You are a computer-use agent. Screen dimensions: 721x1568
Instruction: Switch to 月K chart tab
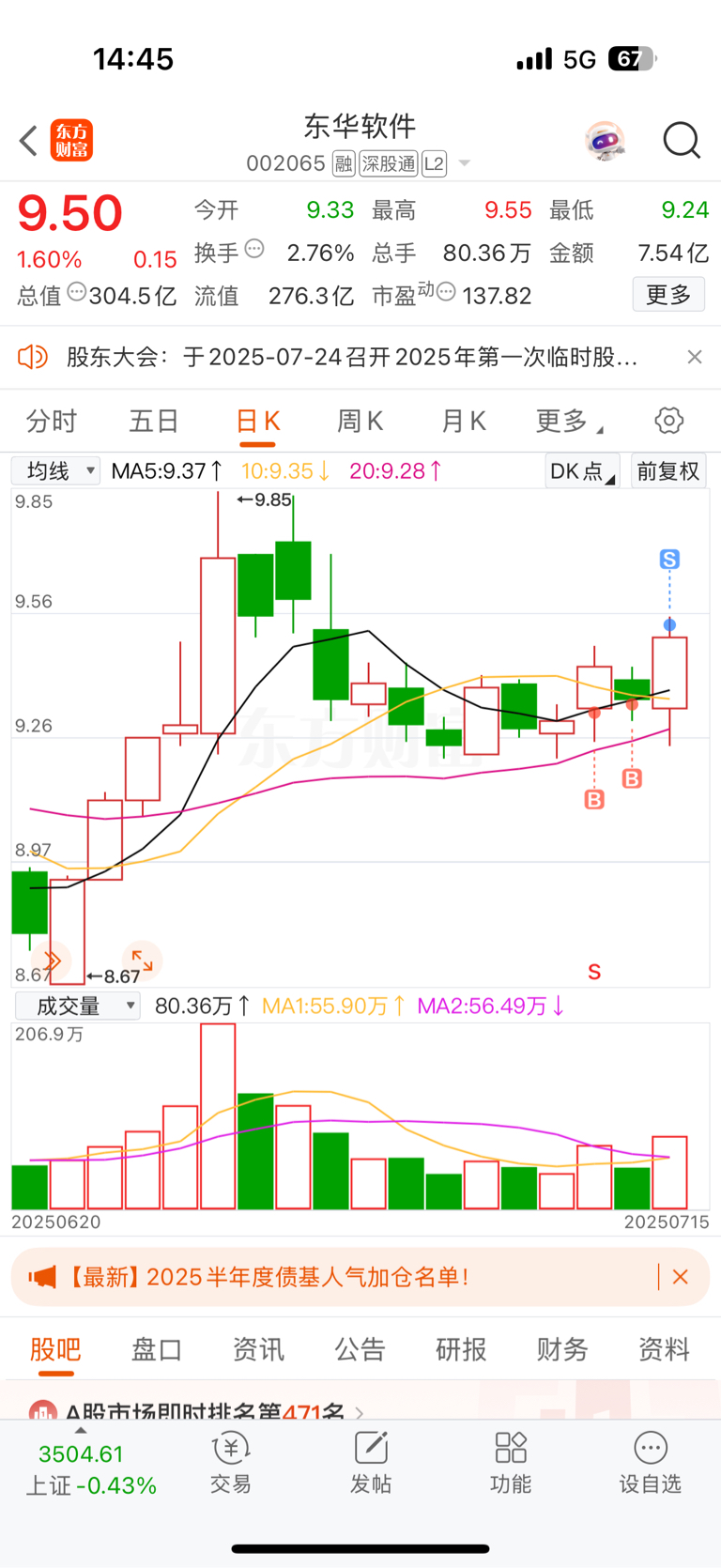(x=463, y=422)
